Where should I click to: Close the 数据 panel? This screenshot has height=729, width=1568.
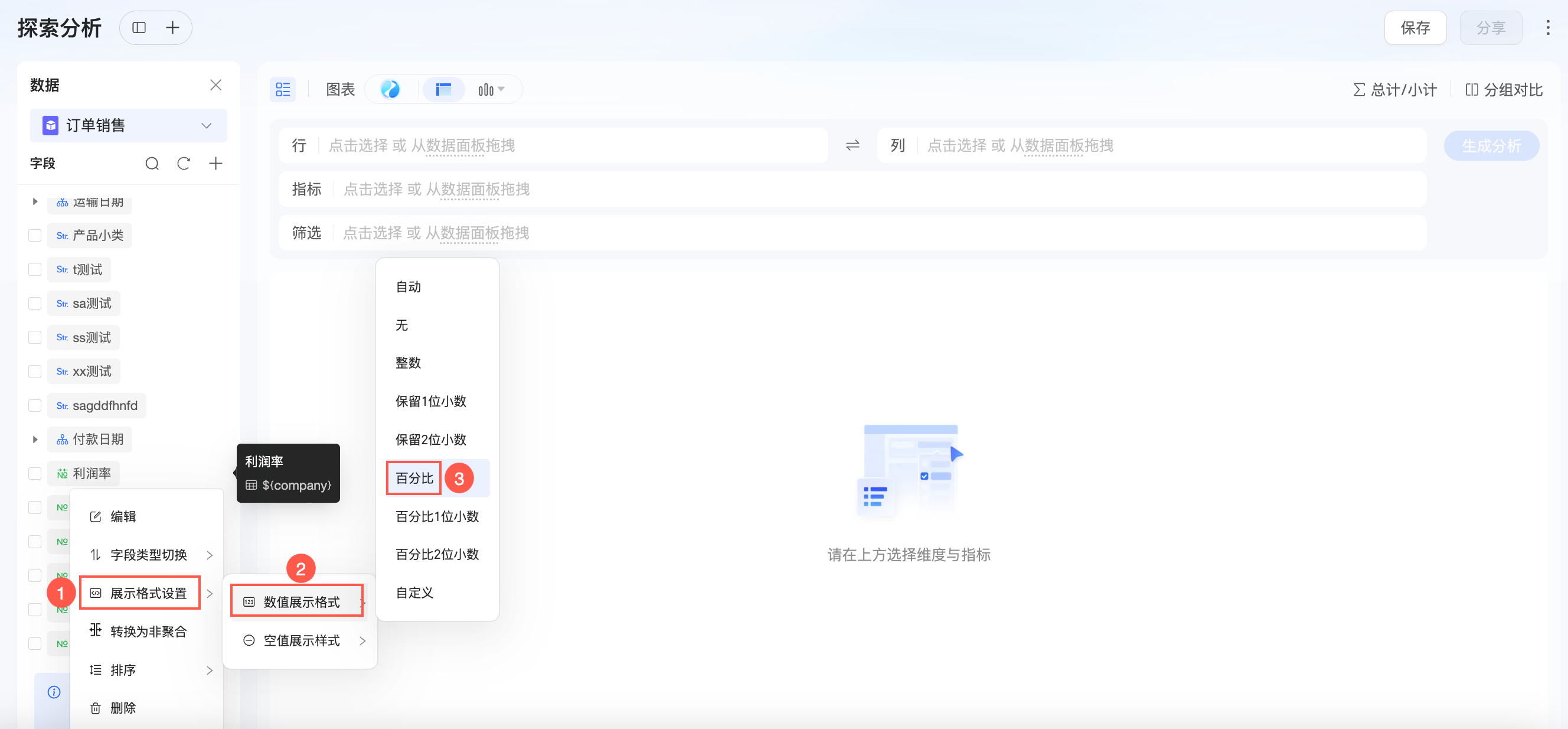pyautogui.click(x=215, y=84)
